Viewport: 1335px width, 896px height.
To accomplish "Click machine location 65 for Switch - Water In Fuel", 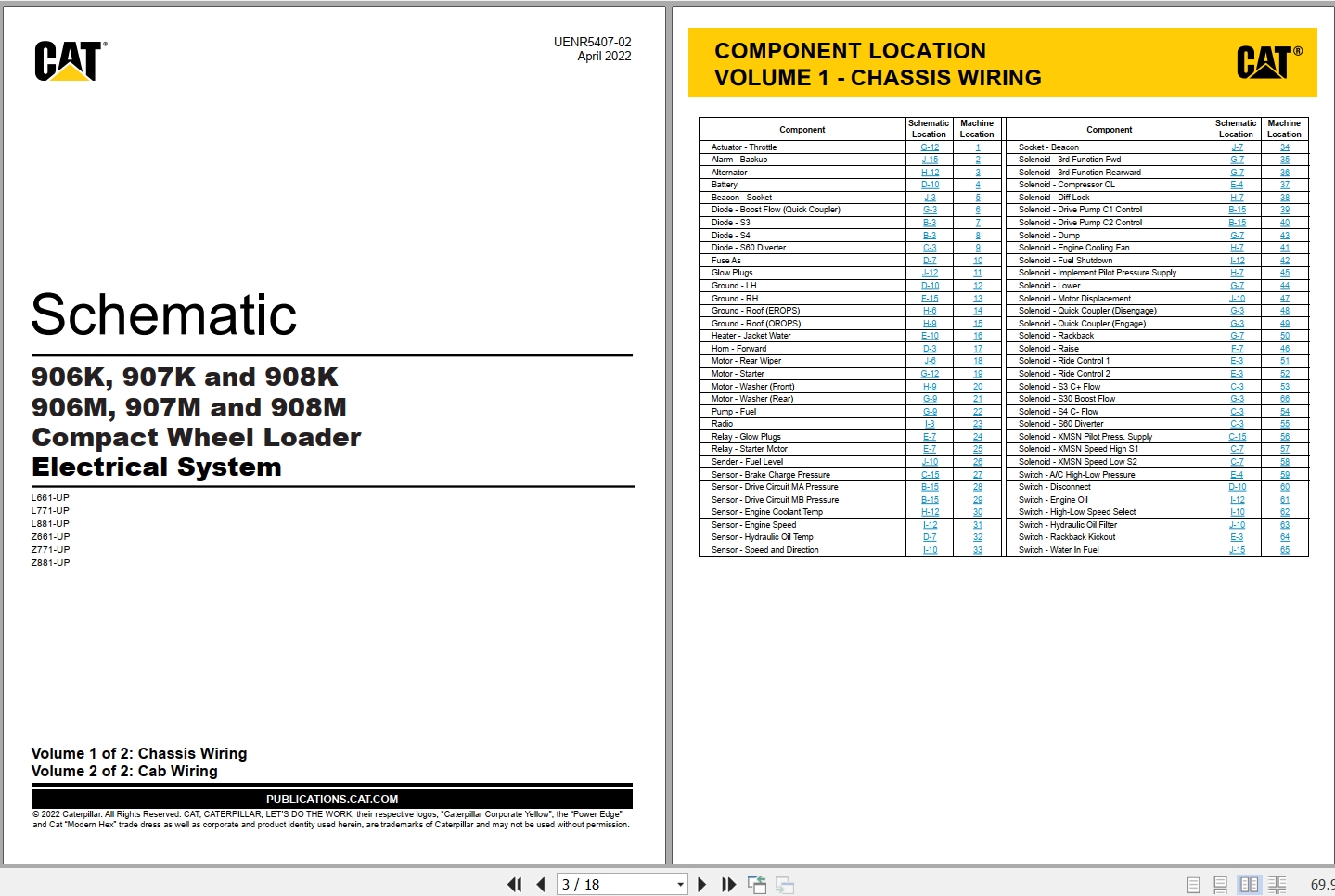I will pyautogui.click(x=1285, y=550).
